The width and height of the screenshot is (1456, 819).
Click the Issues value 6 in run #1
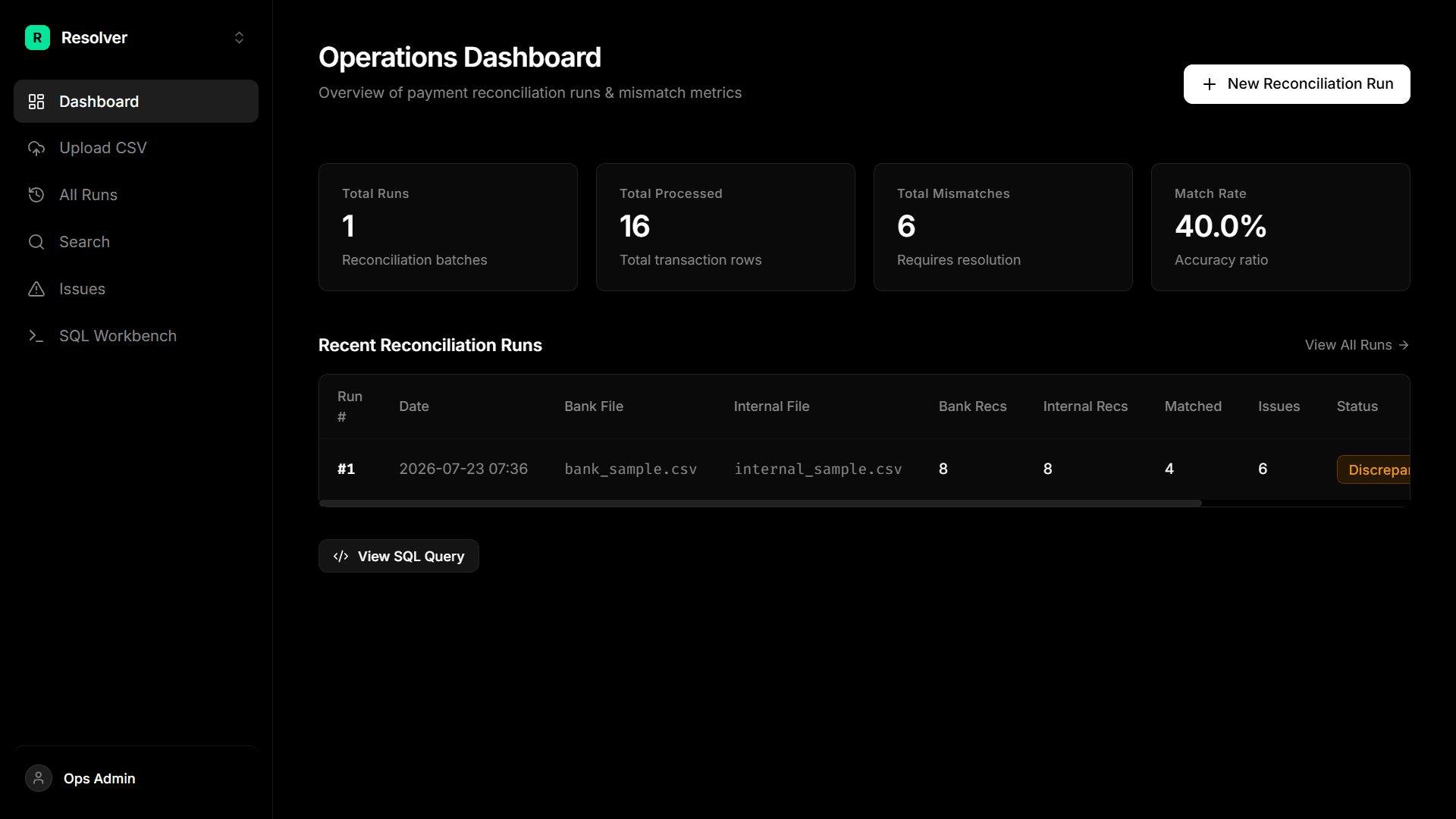1263,469
